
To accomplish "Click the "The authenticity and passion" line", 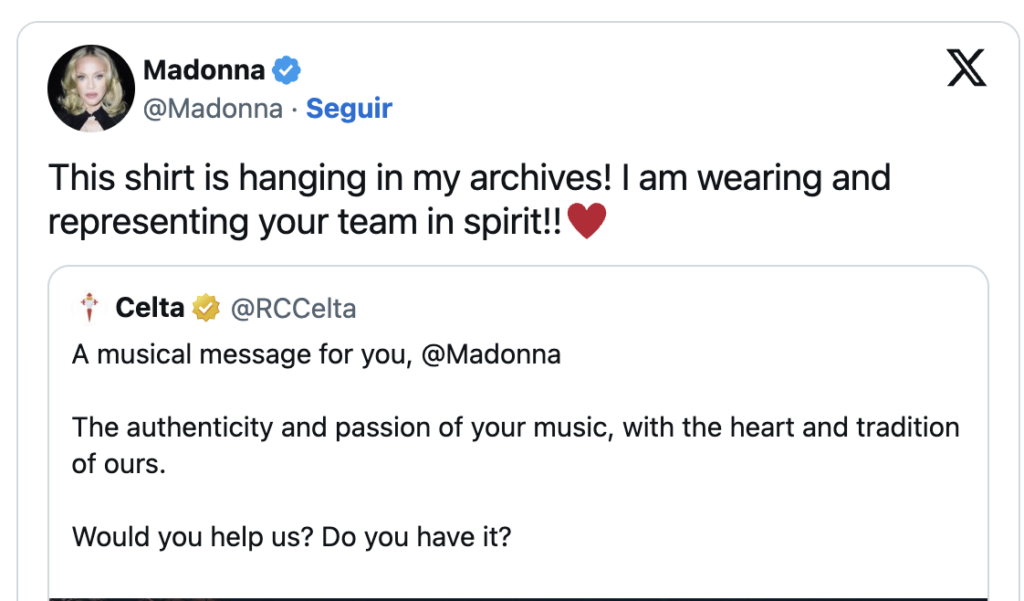I will [x=515, y=428].
